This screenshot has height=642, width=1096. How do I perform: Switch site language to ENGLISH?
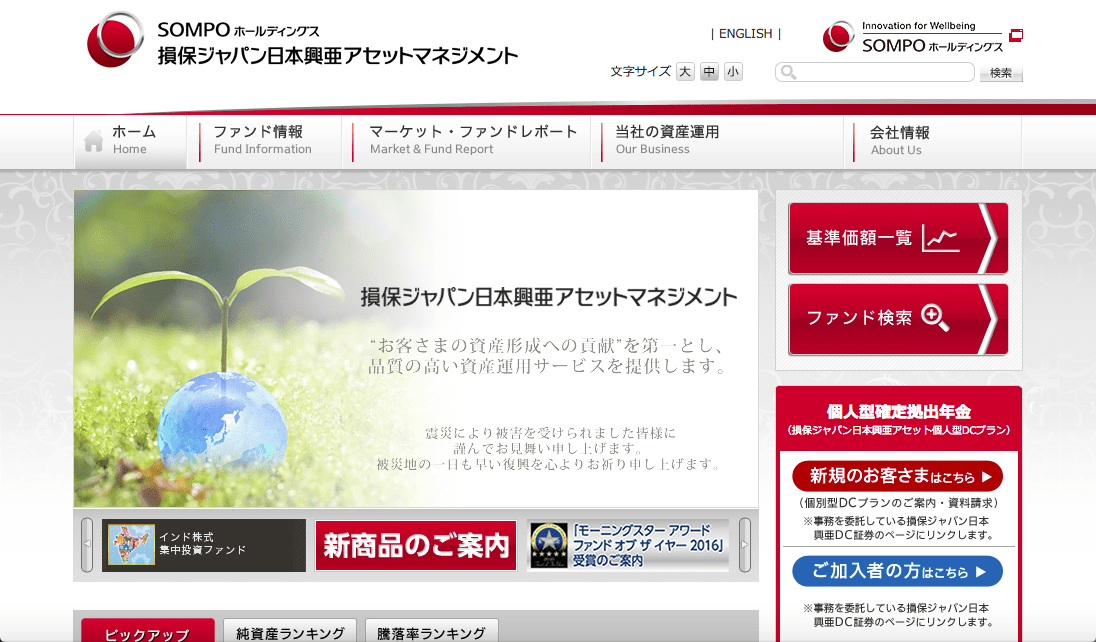coord(745,34)
